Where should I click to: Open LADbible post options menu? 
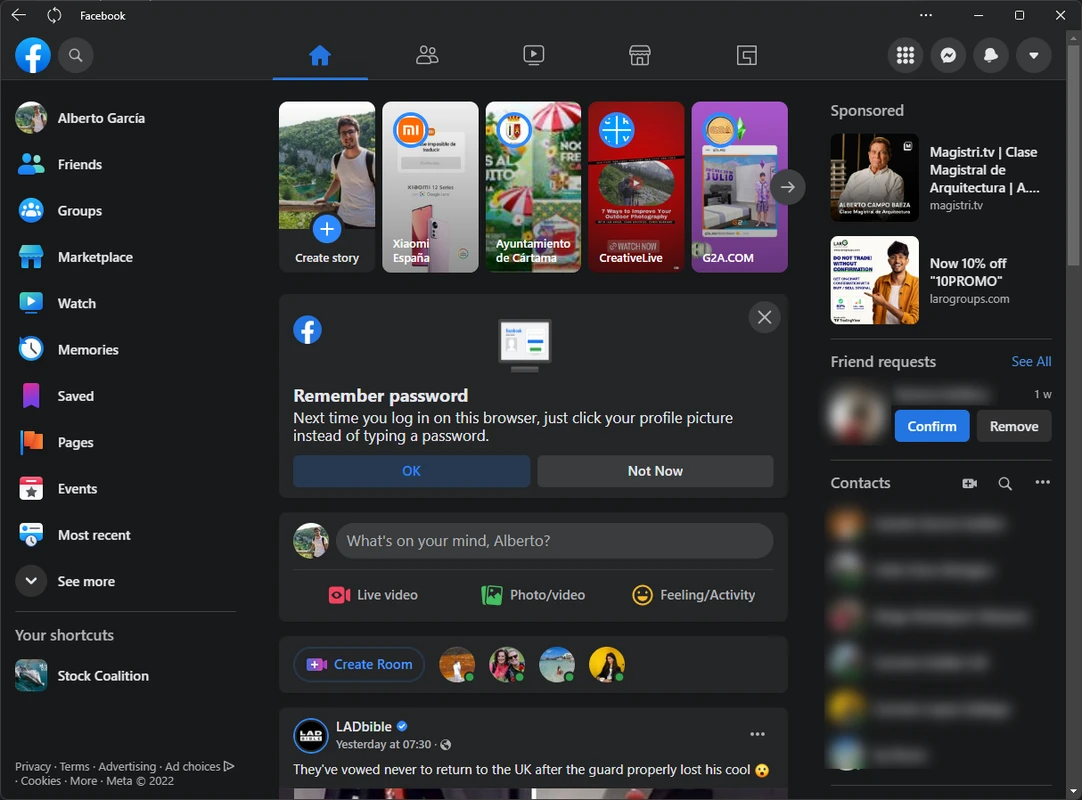[758, 734]
